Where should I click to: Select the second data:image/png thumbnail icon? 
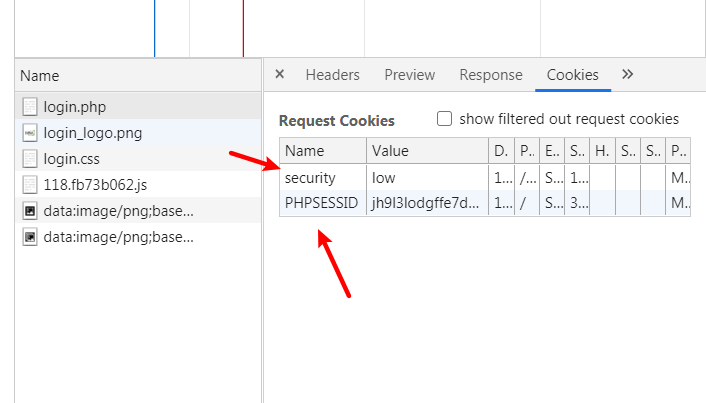(30, 237)
